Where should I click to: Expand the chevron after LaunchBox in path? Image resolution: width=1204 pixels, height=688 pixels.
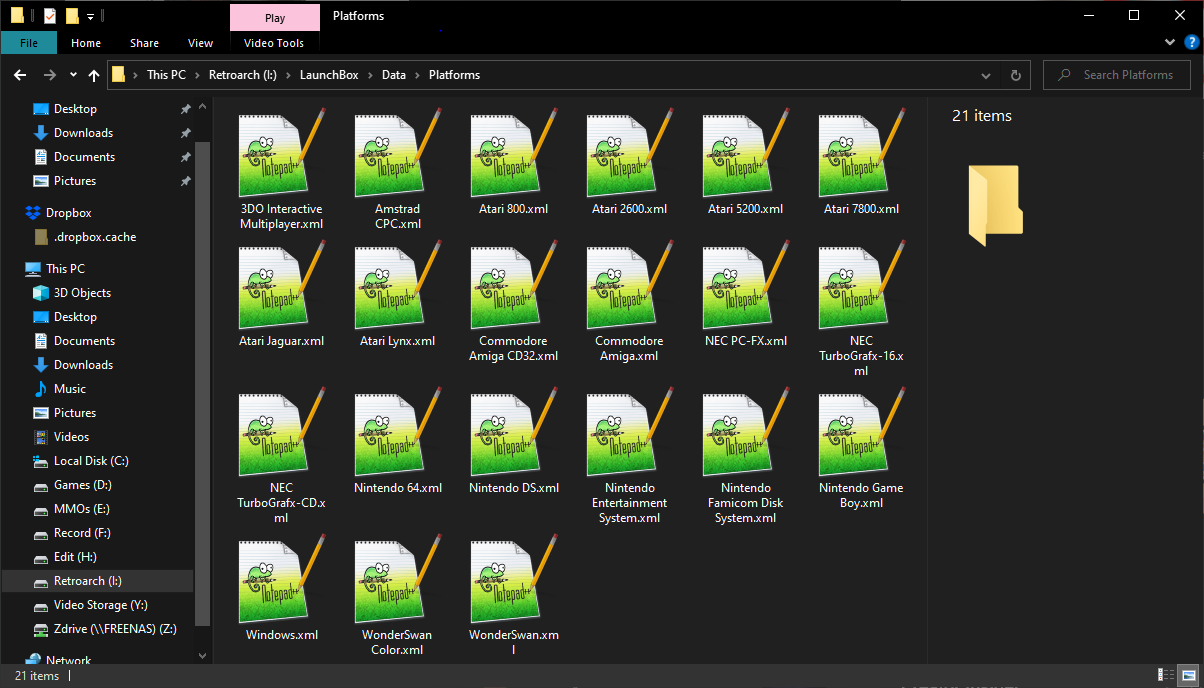[x=371, y=75]
